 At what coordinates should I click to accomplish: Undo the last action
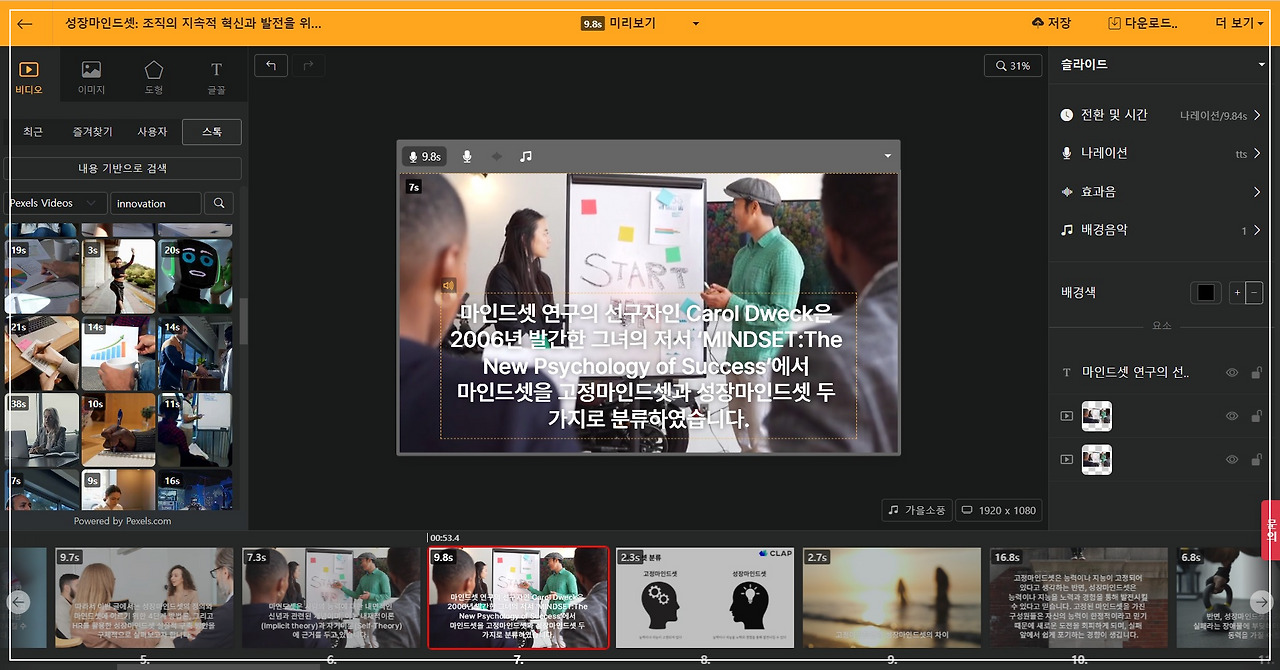(x=271, y=66)
